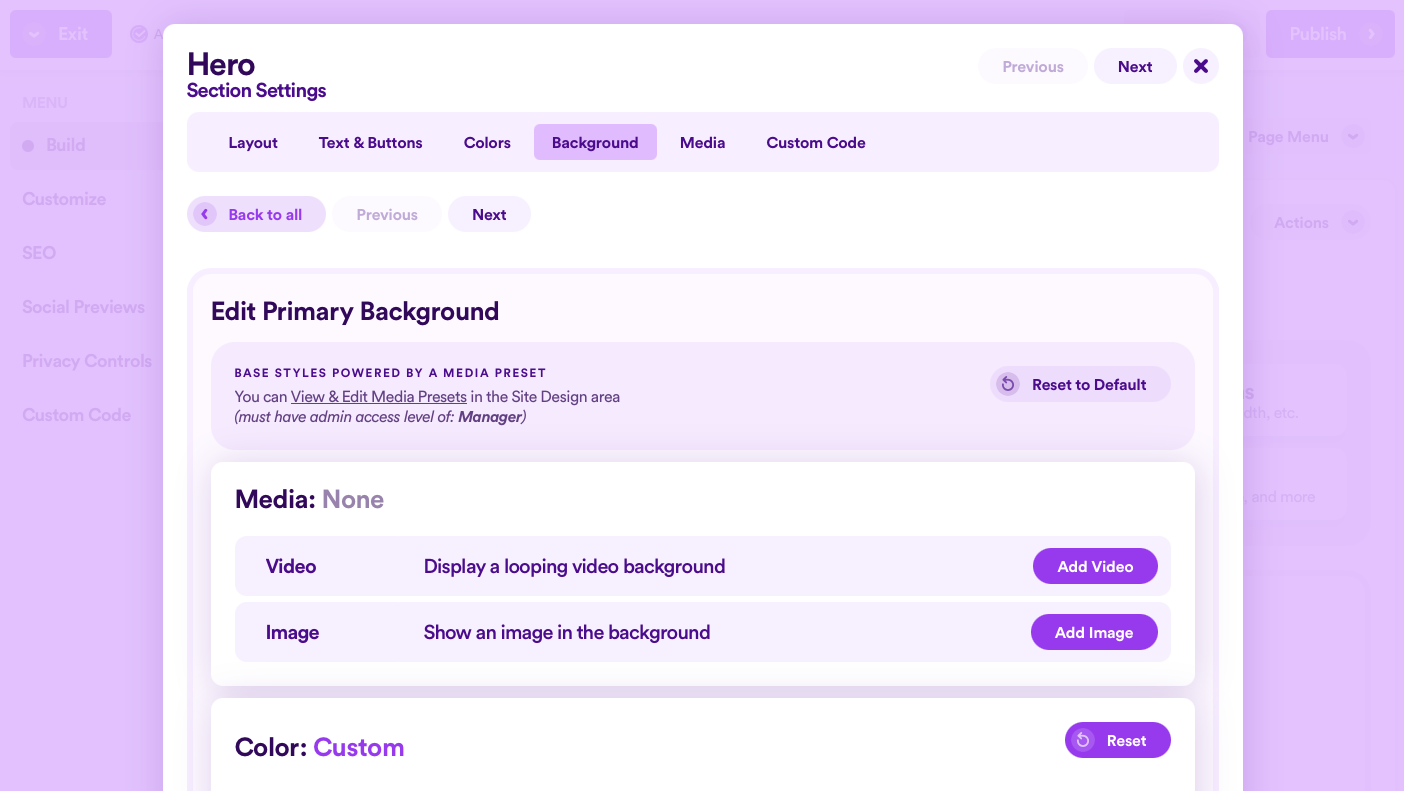Image resolution: width=1404 pixels, height=791 pixels.
Task: Click 'BASE STYLES POWERED BY A MEDIA PRESET' text
Action: click(390, 373)
